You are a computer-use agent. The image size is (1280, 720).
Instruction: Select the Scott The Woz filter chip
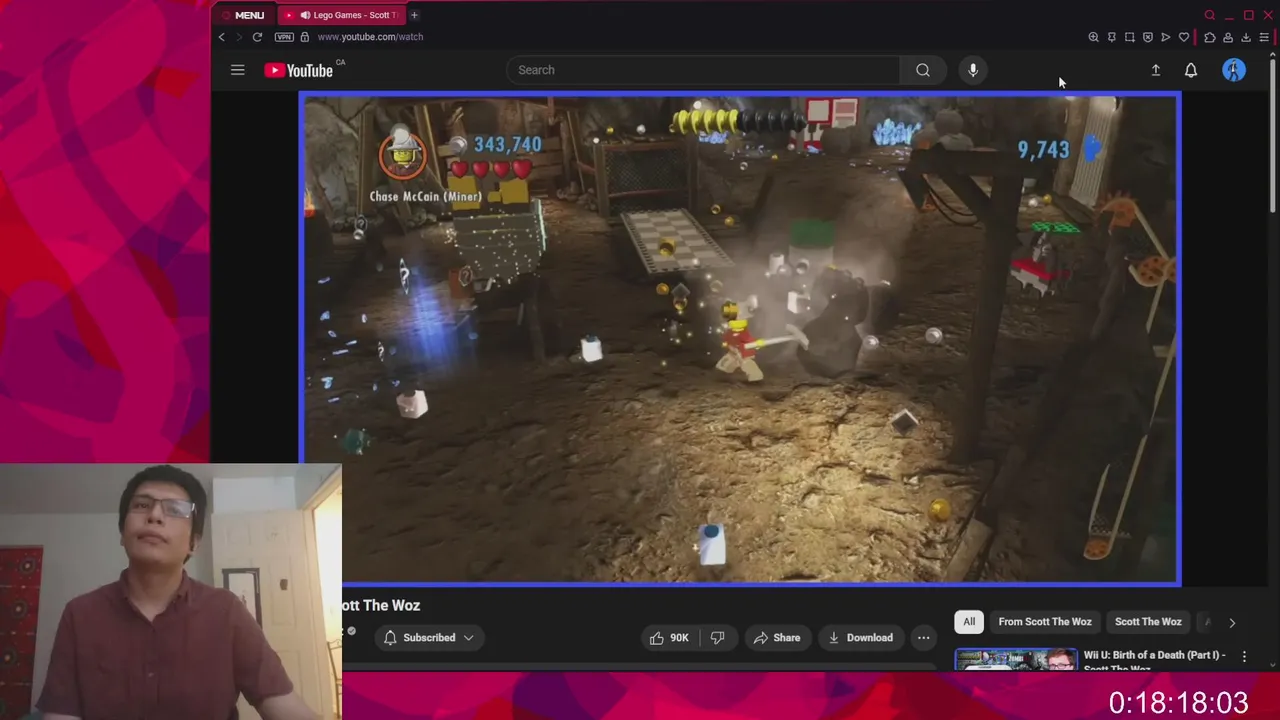pos(1148,622)
